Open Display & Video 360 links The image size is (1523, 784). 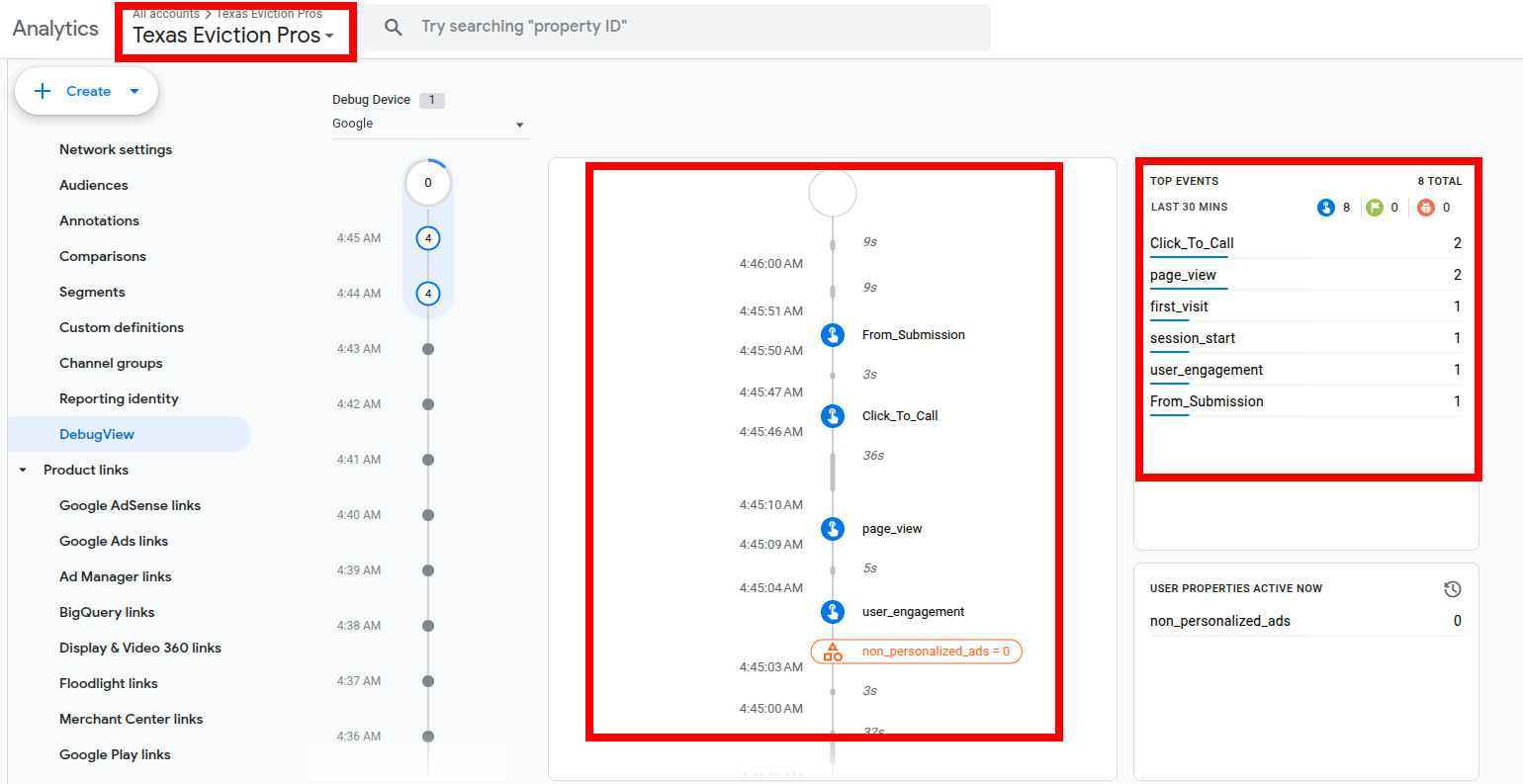tap(140, 649)
